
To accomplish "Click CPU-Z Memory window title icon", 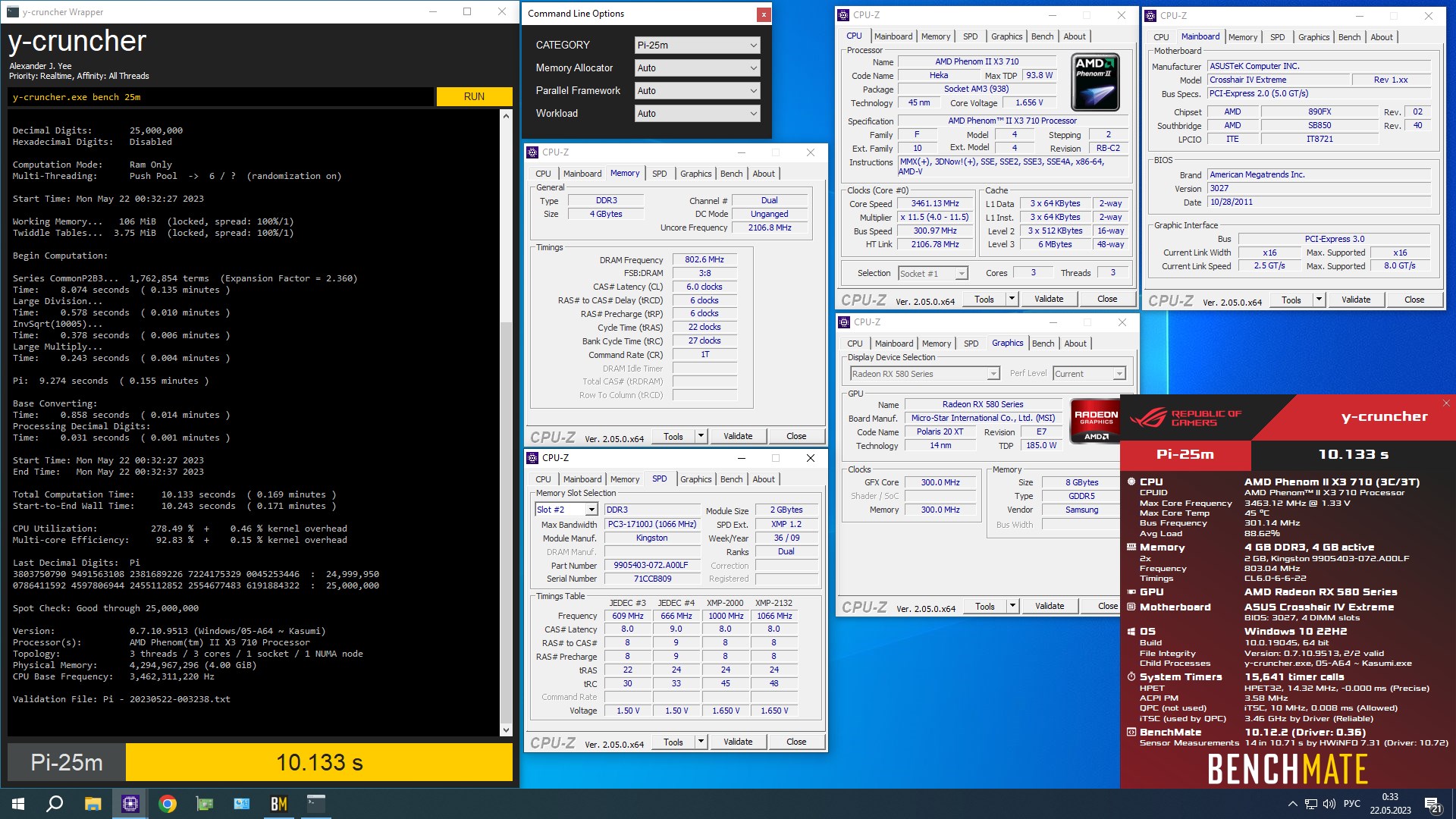I will click(x=532, y=152).
